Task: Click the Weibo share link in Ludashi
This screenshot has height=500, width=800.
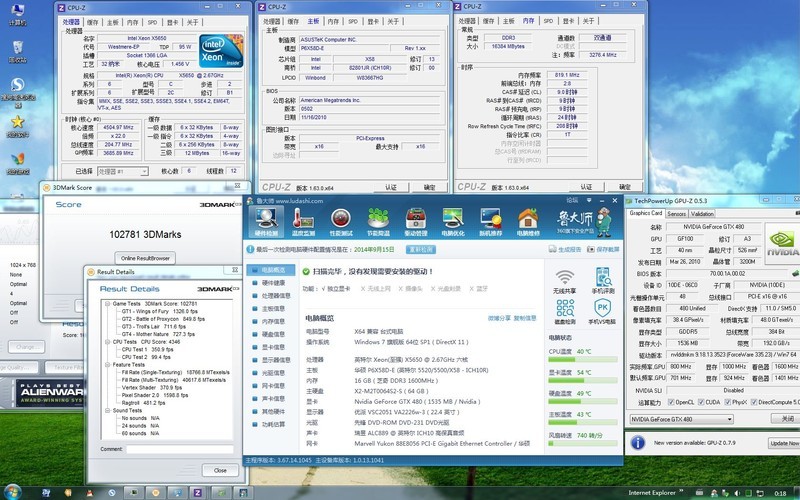Action: point(499,318)
